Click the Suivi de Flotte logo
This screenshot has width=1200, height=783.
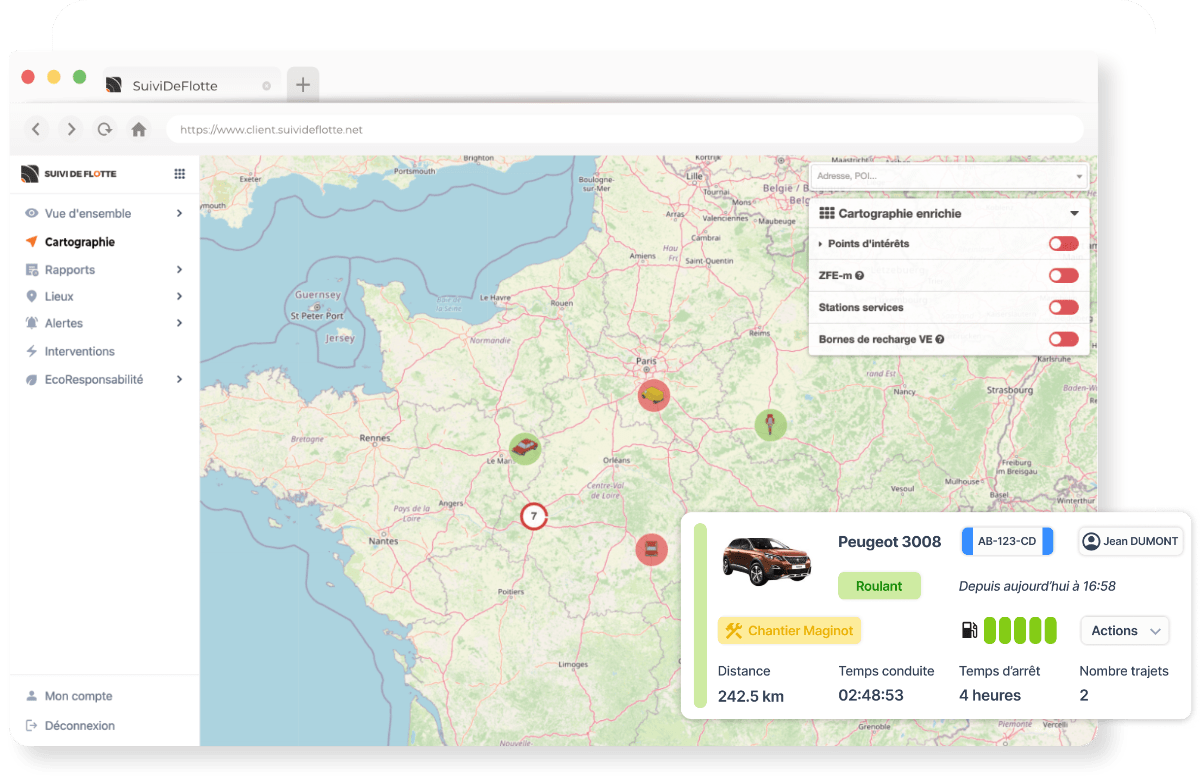69,173
